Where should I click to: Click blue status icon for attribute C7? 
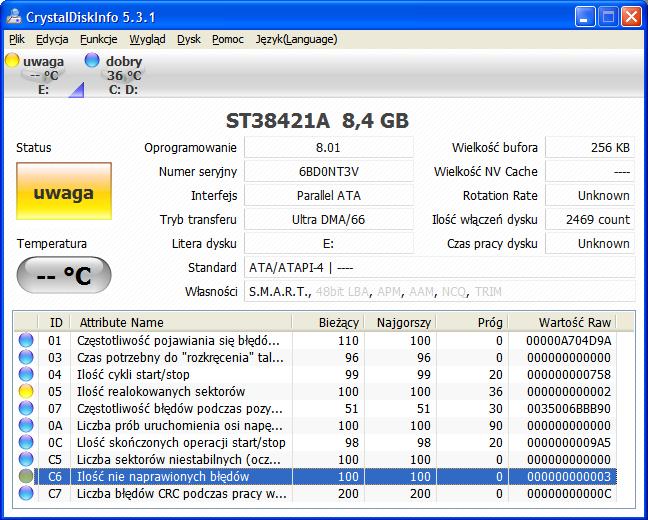point(26,493)
